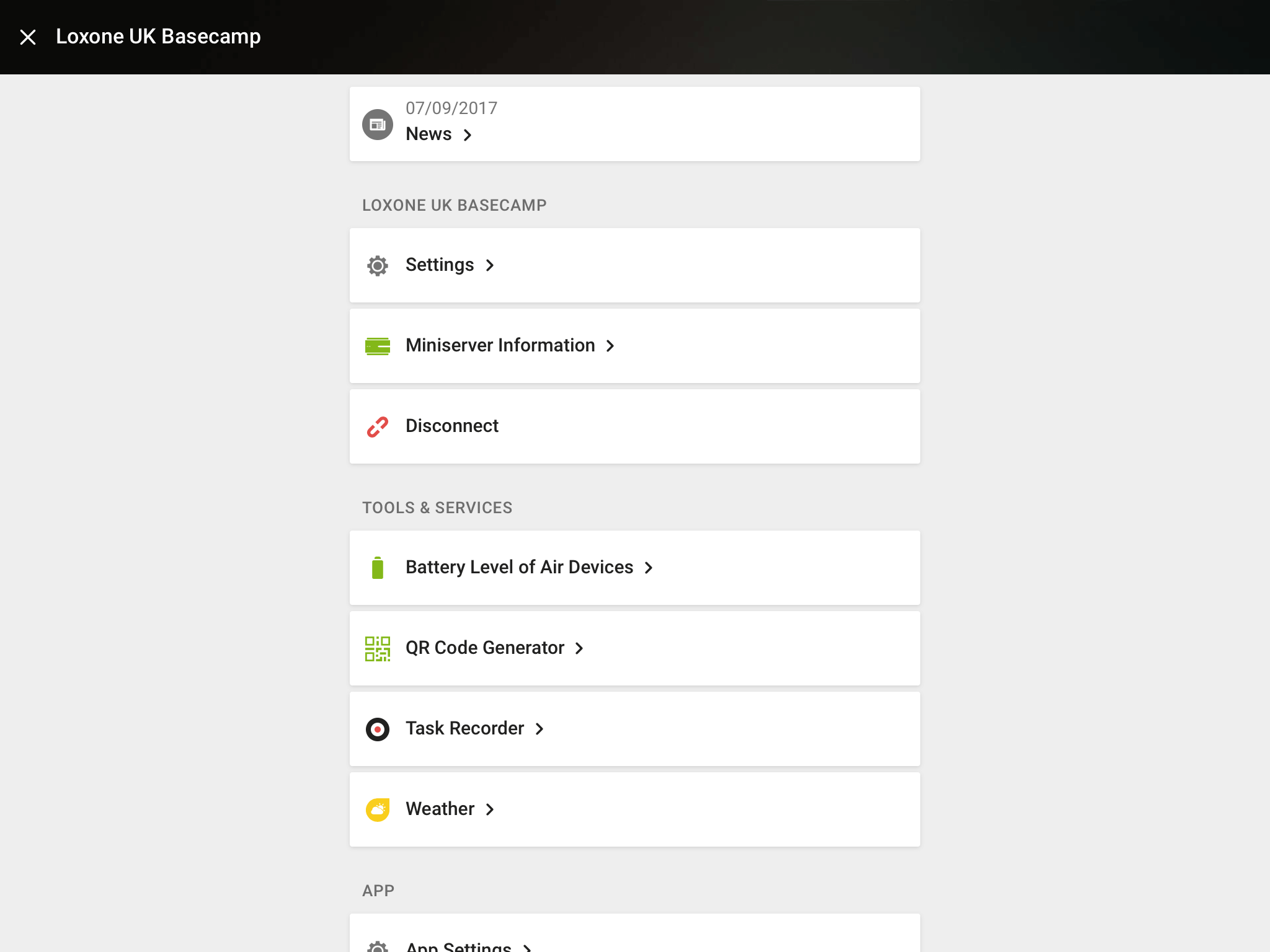Screen dimensions: 1270x952
Task: Click the newspaper News icon
Action: click(x=378, y=125)
